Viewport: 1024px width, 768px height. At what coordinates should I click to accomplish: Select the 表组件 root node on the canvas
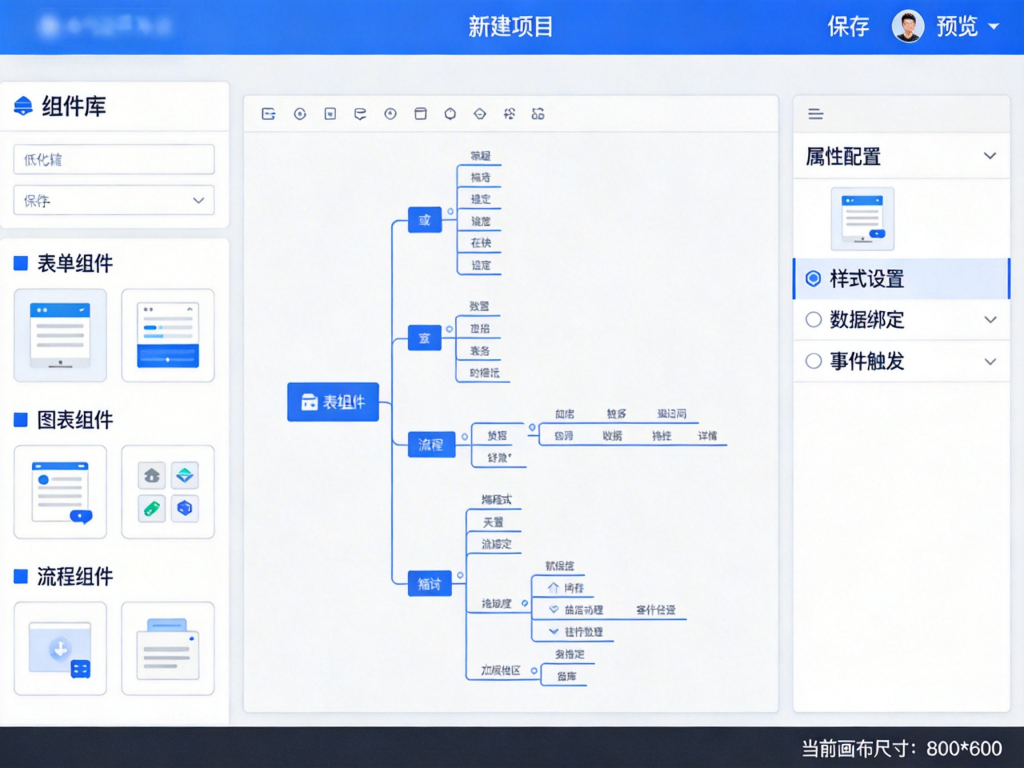point(334,403)
